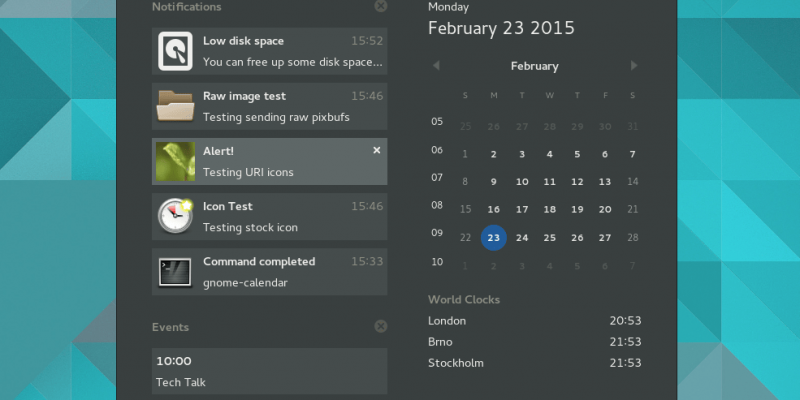
Task: Go to the previous month in the calendar
Action: tap(436, 65)
